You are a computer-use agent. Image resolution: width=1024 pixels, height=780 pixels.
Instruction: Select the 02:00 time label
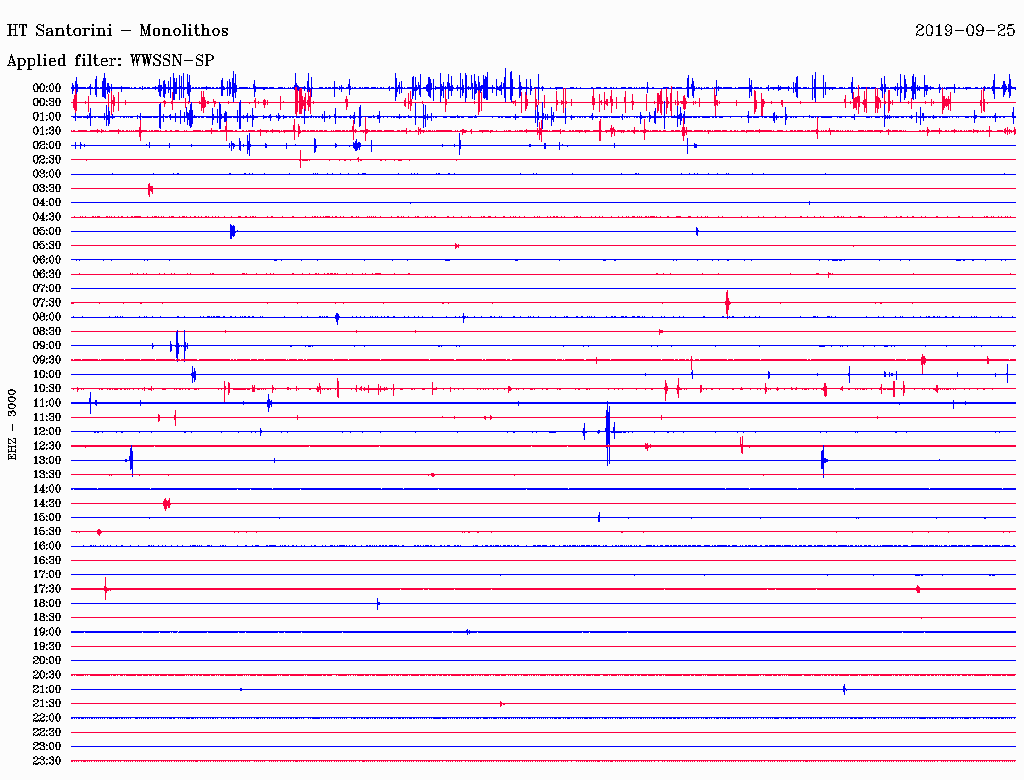47,146
